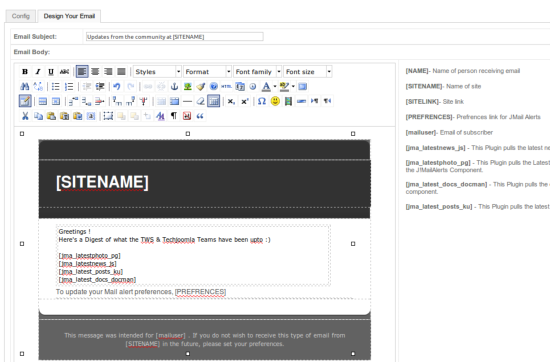Click the Edit CSS style icon
Viewport: 550px width, 362px height.
[160, 116]
